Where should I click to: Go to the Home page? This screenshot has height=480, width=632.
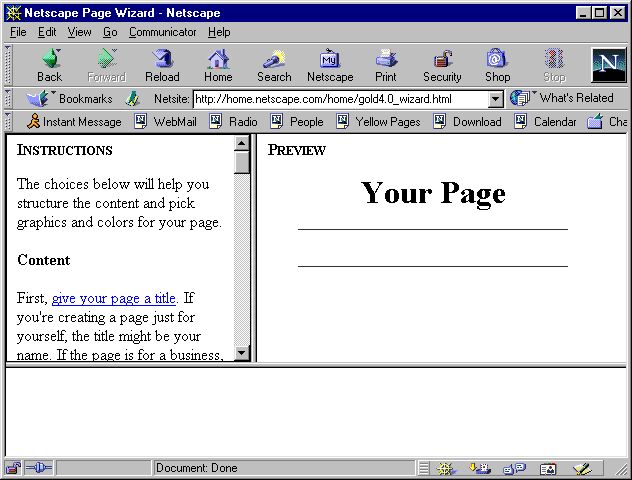click(218, 65)
